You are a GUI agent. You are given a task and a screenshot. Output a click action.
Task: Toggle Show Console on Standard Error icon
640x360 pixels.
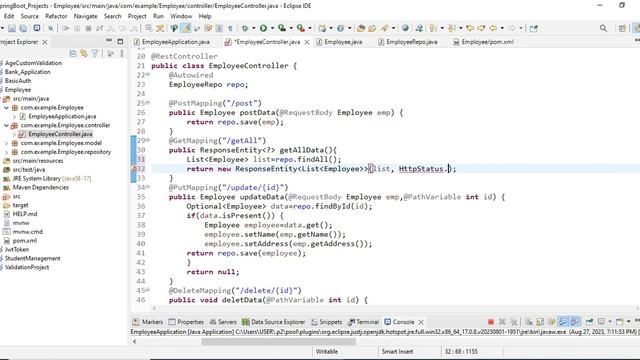point(575,322)
